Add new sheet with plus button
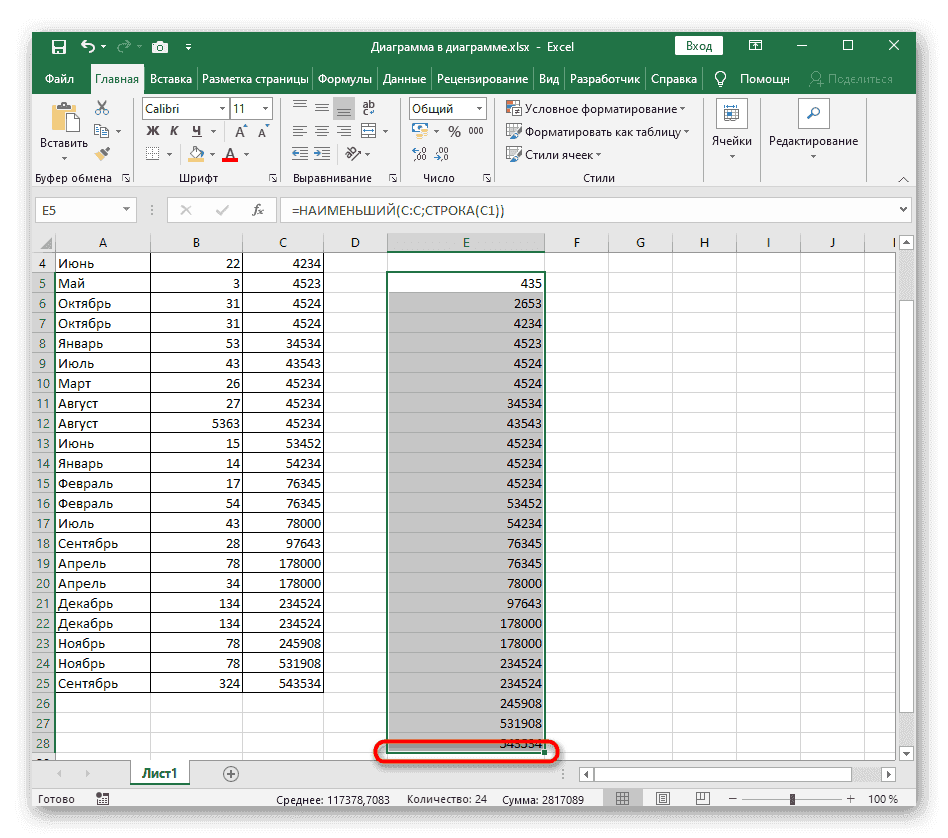This screenshot has height=838, width=948. coord(231,773)
